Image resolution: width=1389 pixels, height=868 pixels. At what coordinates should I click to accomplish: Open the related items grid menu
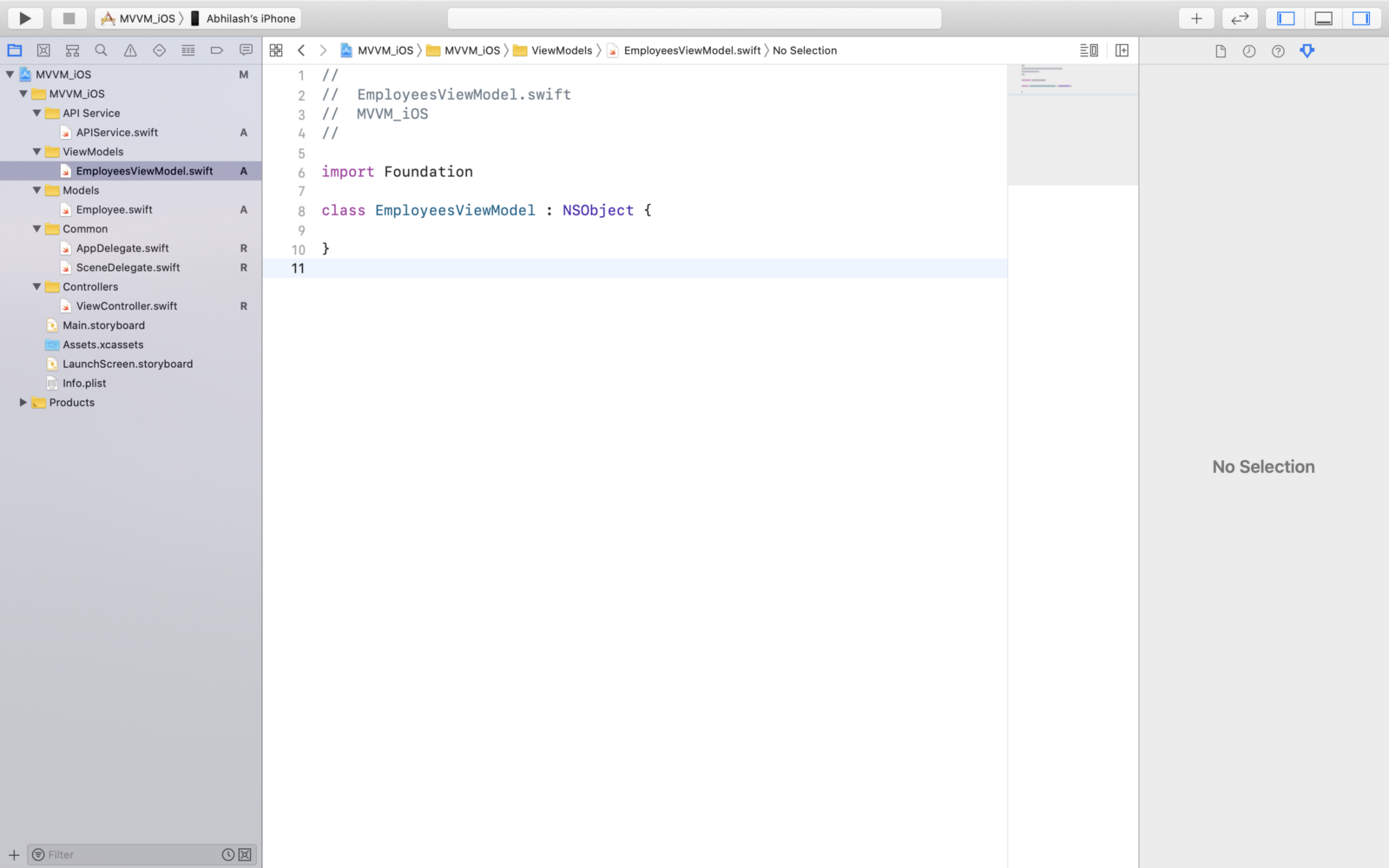[x=276, y=50]
